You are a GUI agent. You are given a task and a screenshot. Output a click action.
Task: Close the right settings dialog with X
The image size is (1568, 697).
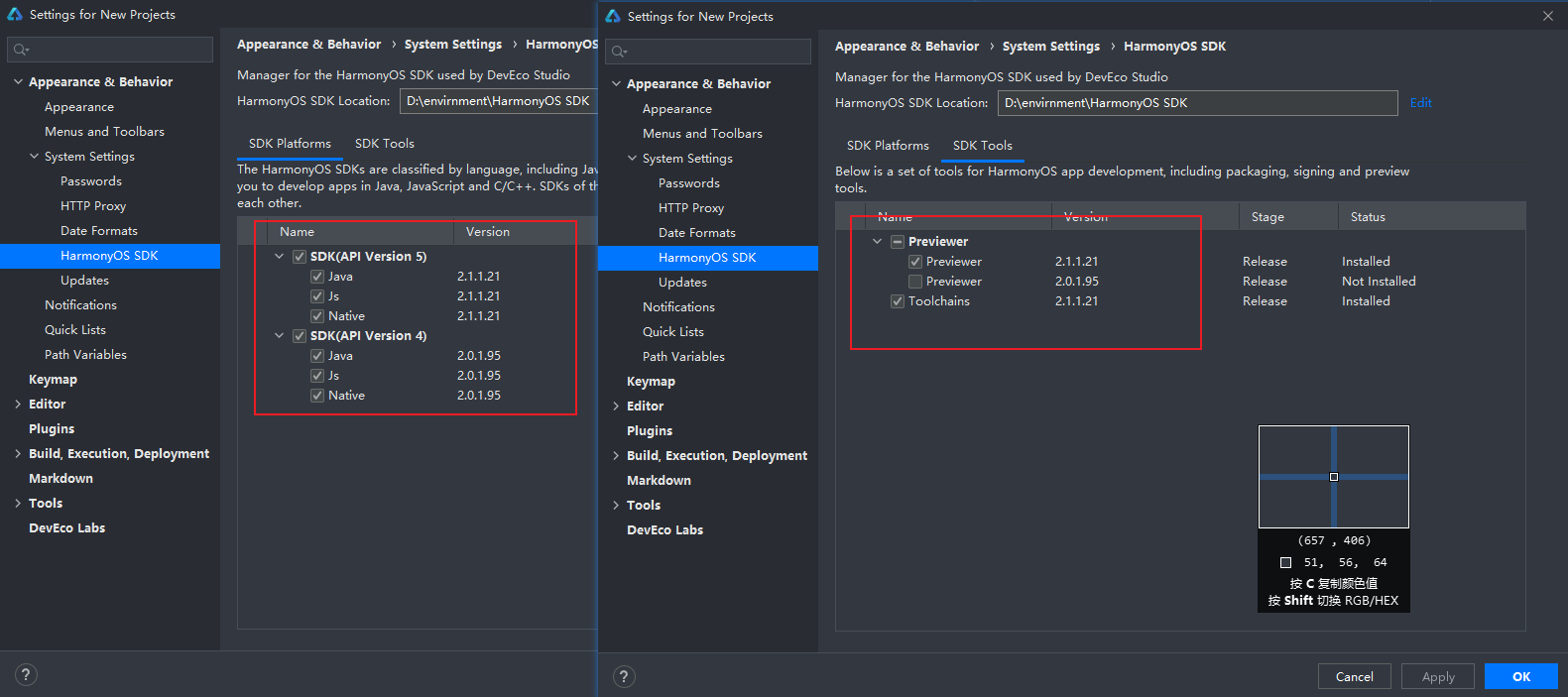1547,16
